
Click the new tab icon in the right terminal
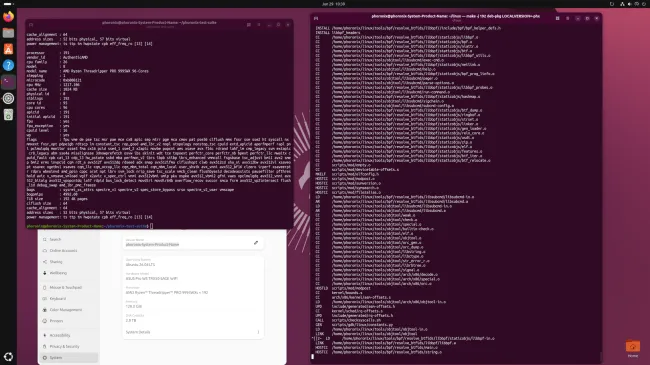(x=316, y=18)
